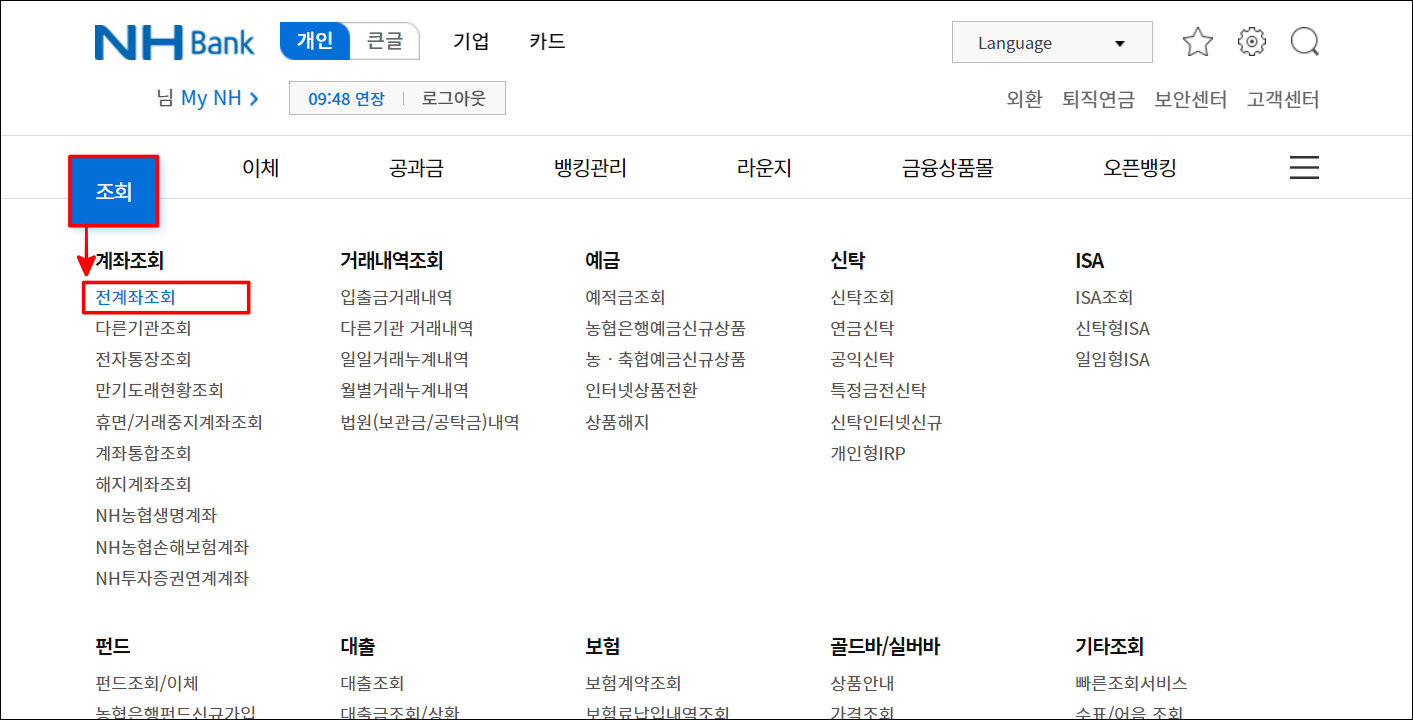Click the NH Bank logo
1413x720 pixels.
click(174, 41)
